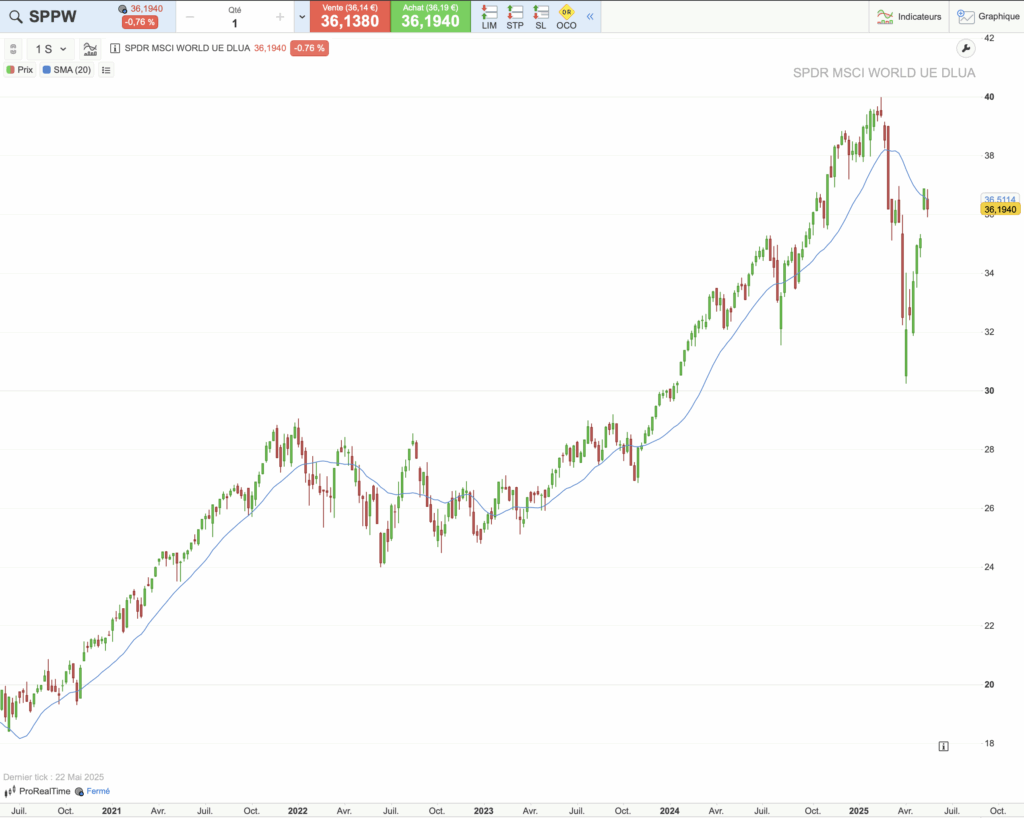Decrease quantity with the minus button
Screen dimensions: 1024x818
tap(190, 17)
